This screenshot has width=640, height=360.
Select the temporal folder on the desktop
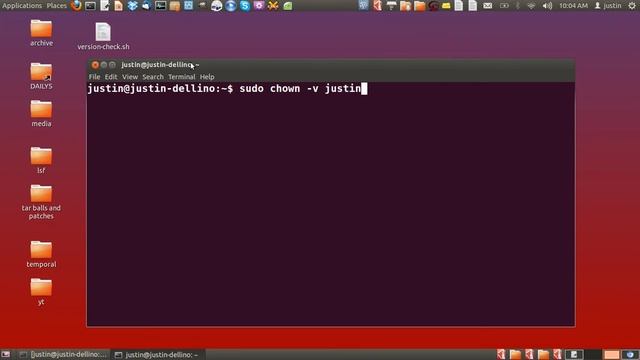(x=41, y=254)
